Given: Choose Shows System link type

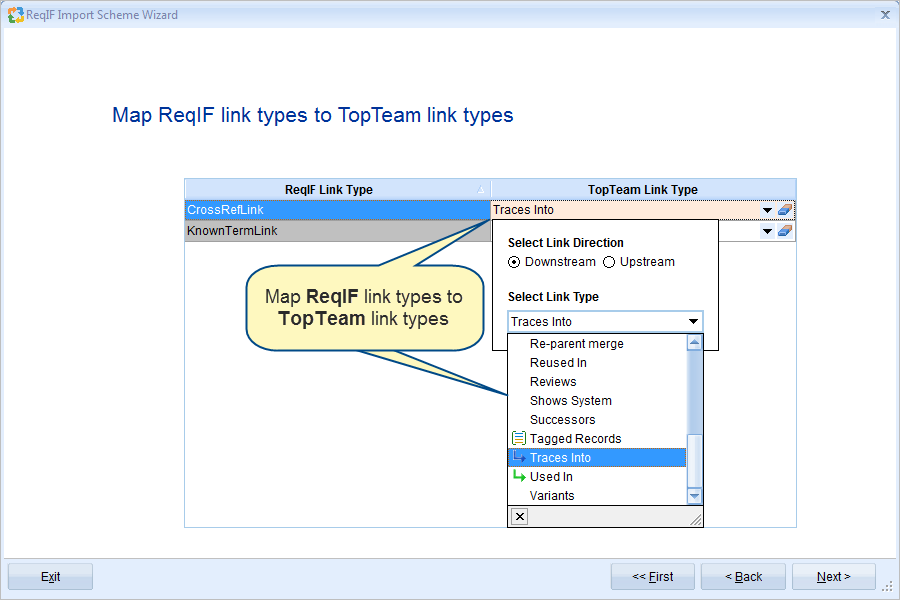Looking at the screenshot, I should pos(597,400).
